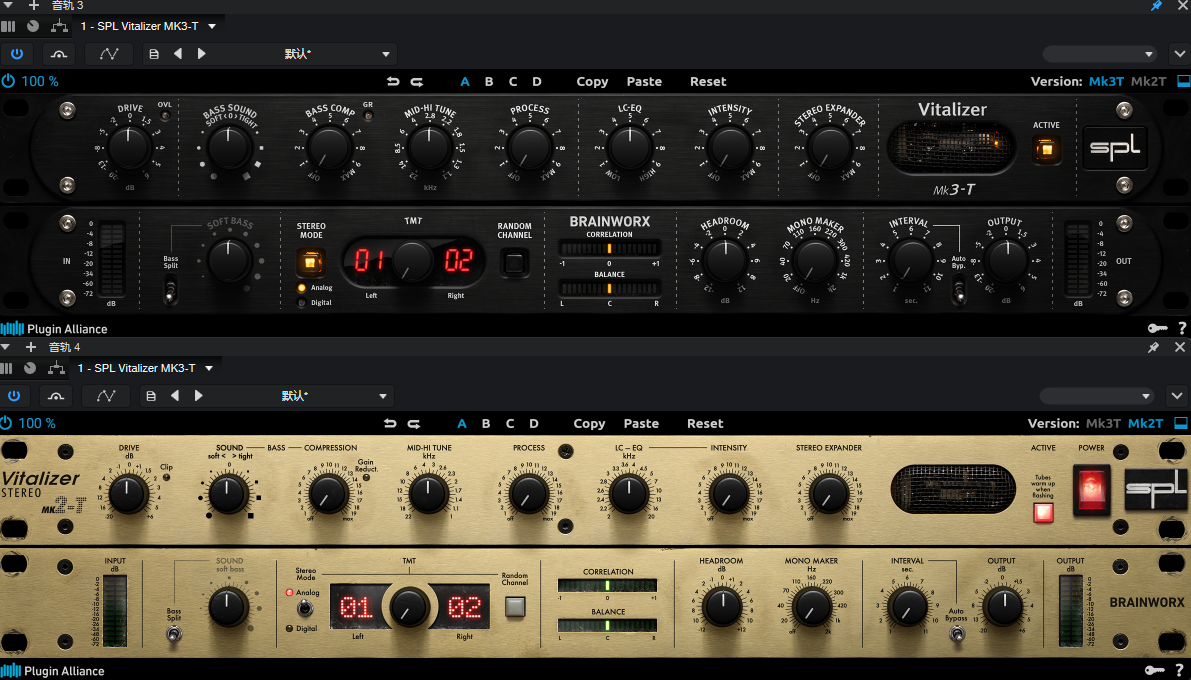
Task: Flip Auto Bypass switch on Mk3-T unit
Action: 959,291
